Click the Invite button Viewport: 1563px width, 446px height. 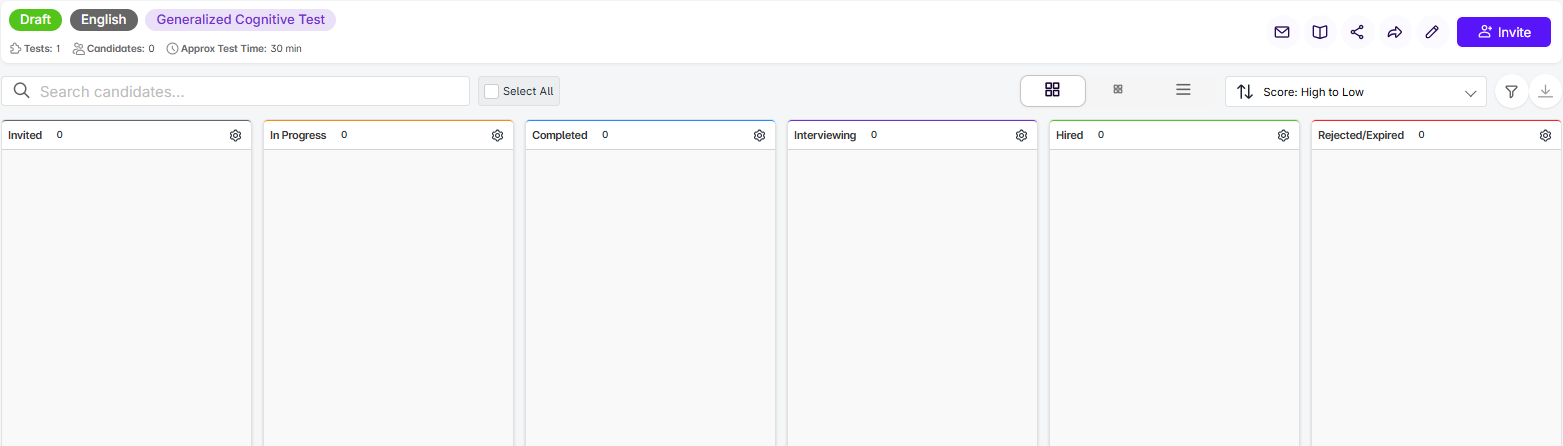(x=1503, y=32)
